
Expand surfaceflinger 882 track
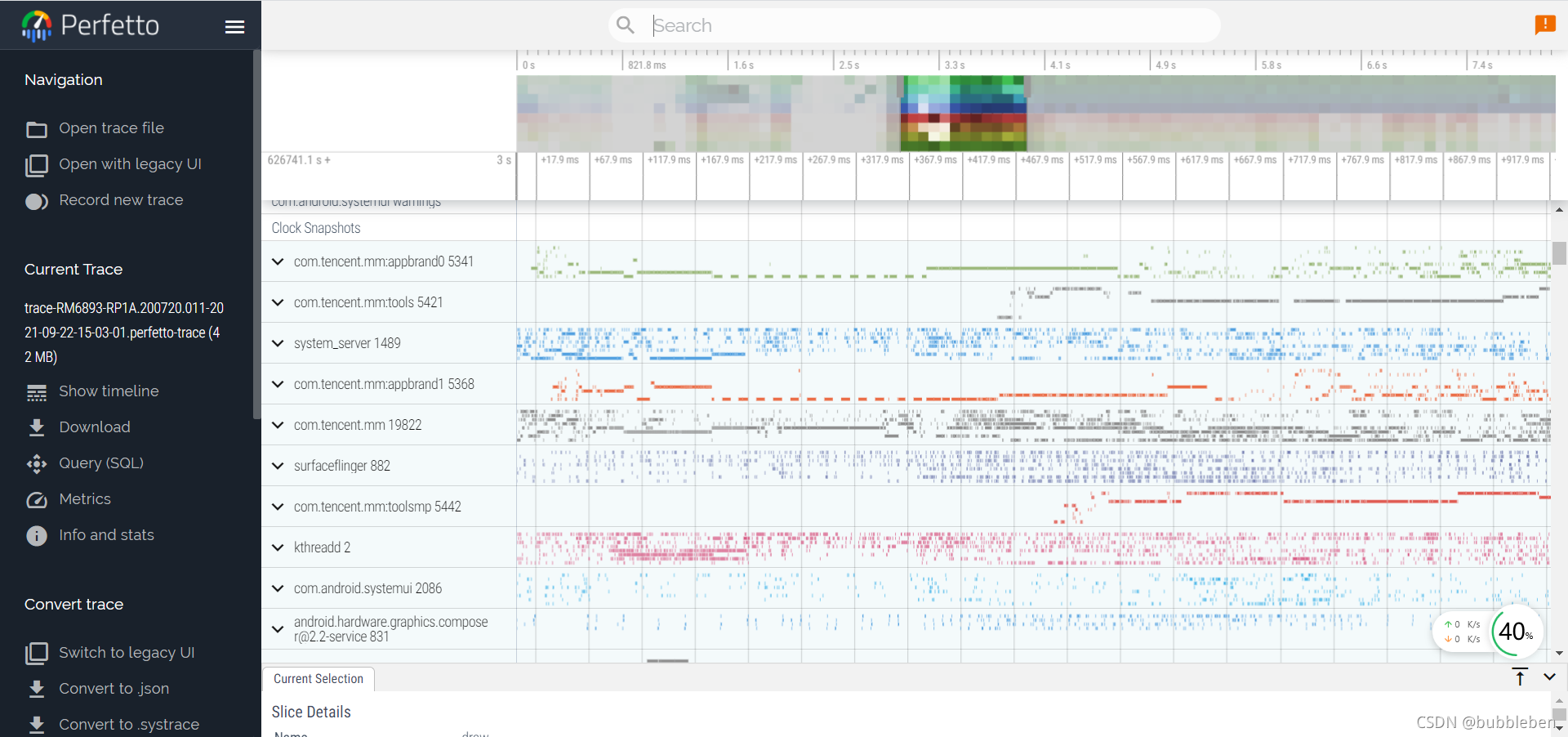coord(278,466)
